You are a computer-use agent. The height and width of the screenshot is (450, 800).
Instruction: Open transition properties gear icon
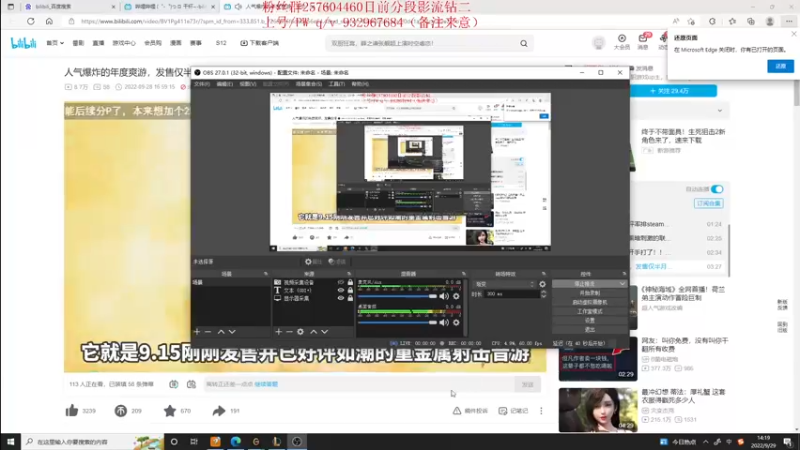[542, 284]
